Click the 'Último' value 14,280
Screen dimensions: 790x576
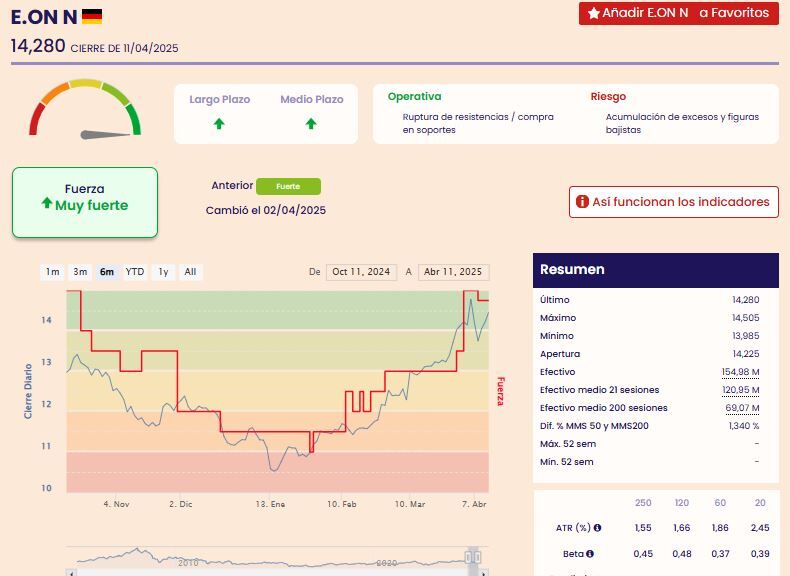[x=745, y=300]
